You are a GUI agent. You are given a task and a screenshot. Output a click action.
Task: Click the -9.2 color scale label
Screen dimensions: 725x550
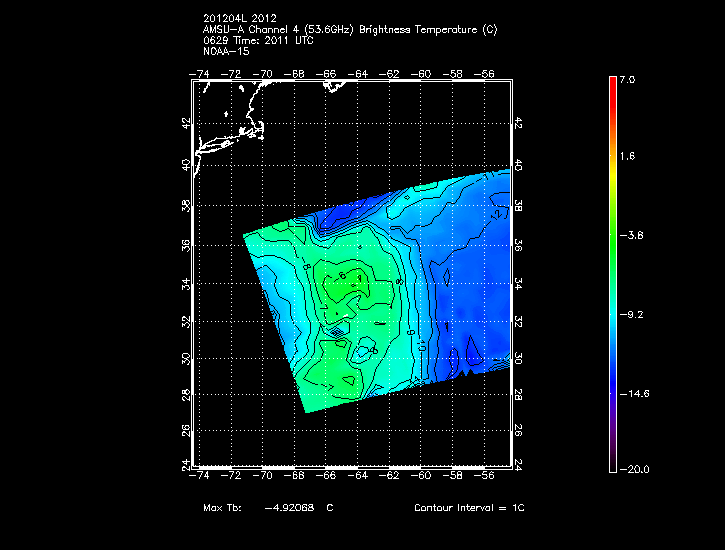tap(633, 314)
